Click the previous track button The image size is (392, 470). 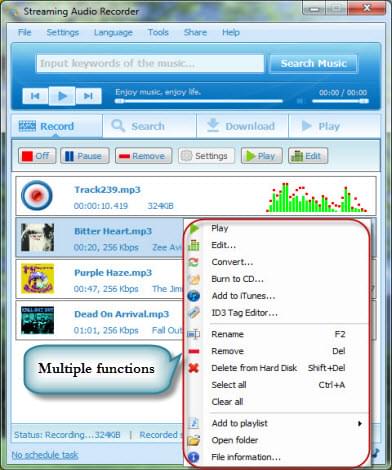point(35,96)
